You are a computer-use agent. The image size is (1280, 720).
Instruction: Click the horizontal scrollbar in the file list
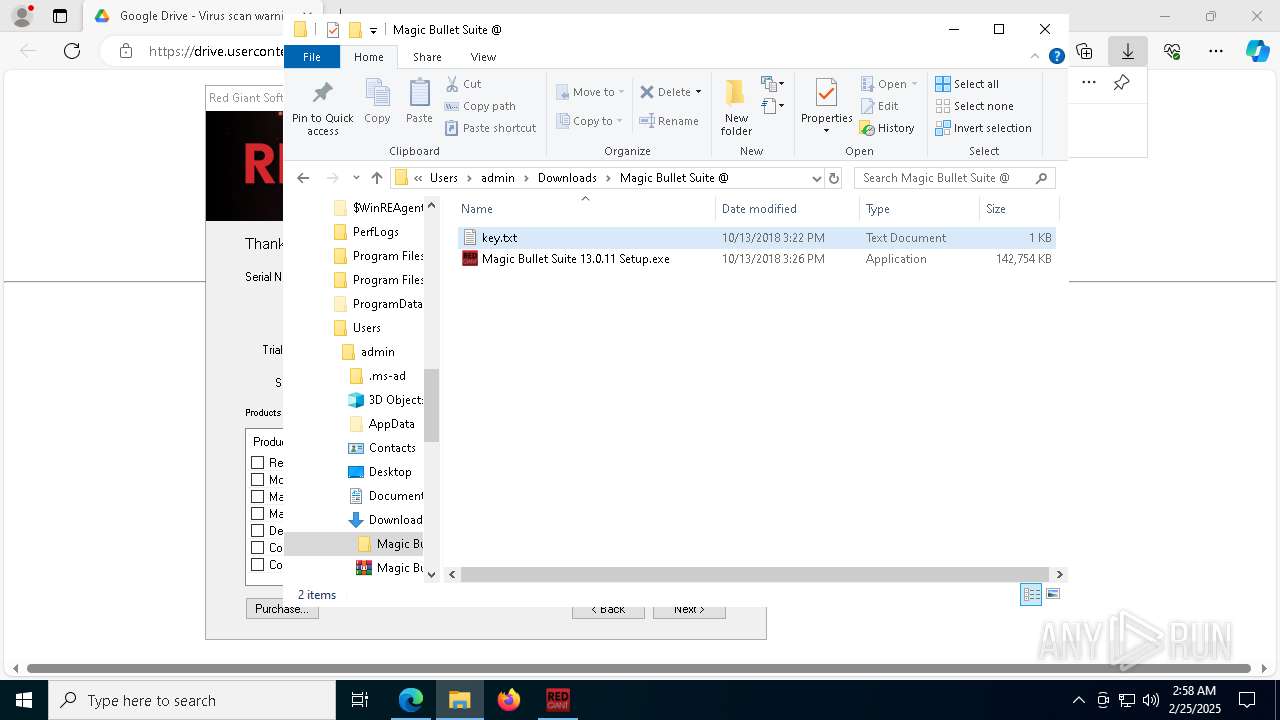click(x=755, y=574)
